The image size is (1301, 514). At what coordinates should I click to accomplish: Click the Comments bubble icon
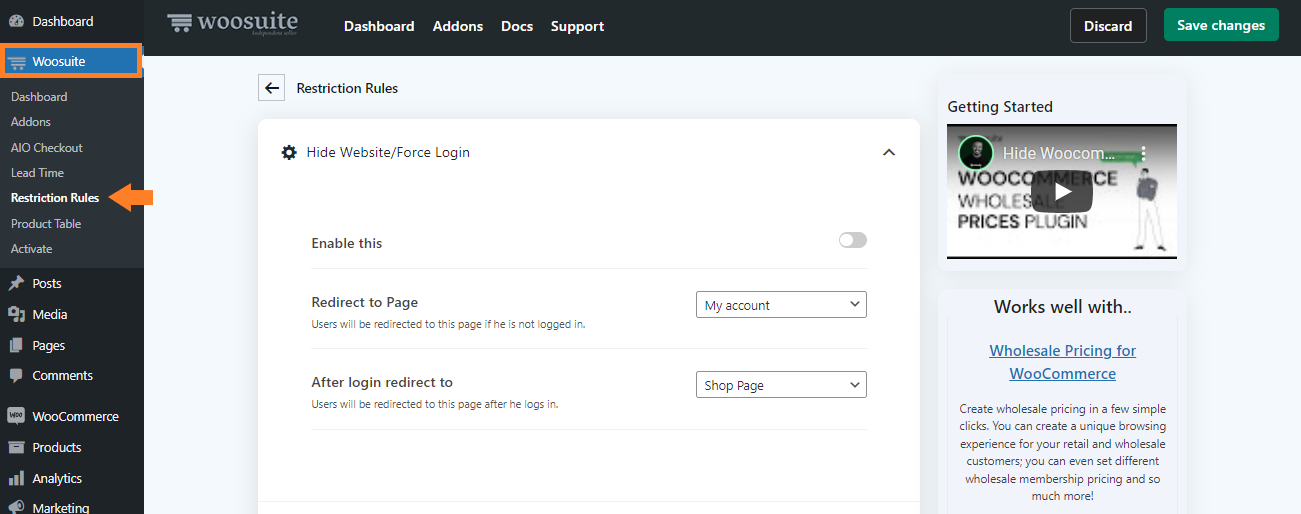[x=16, y=376]
